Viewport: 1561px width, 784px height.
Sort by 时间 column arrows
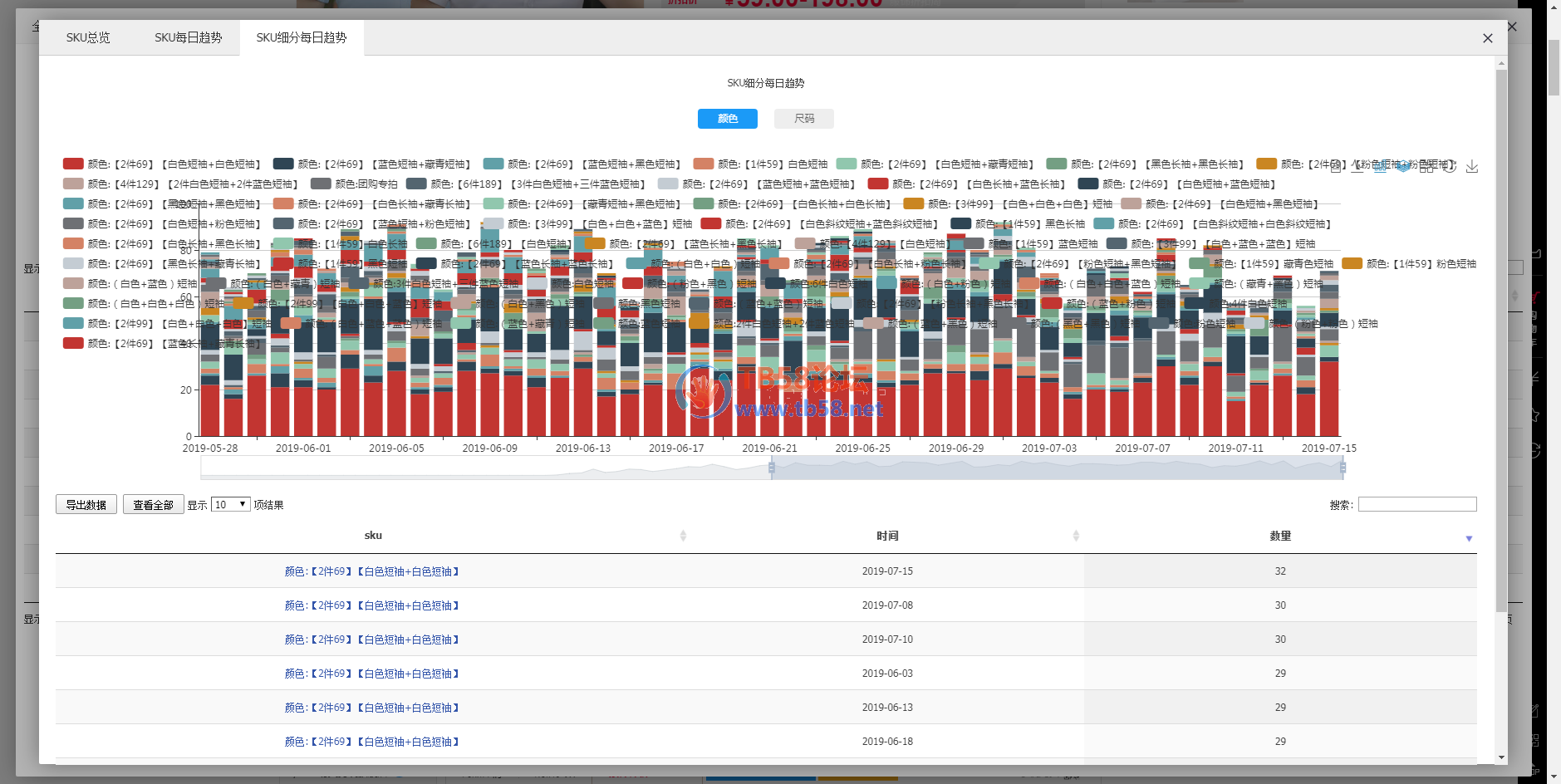click(x=1076, y=536)
